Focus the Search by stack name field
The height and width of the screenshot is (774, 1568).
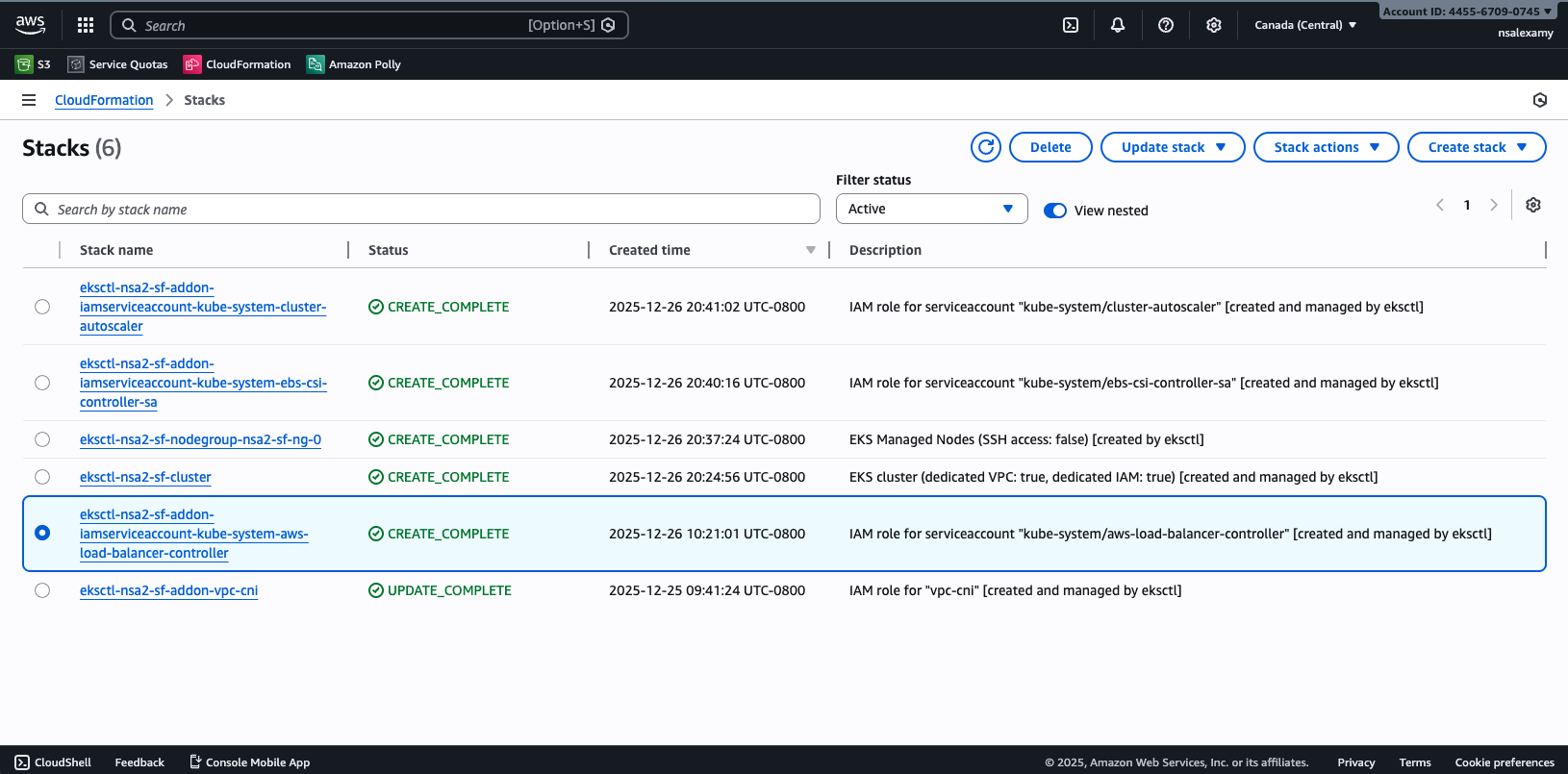click(421, 209)
